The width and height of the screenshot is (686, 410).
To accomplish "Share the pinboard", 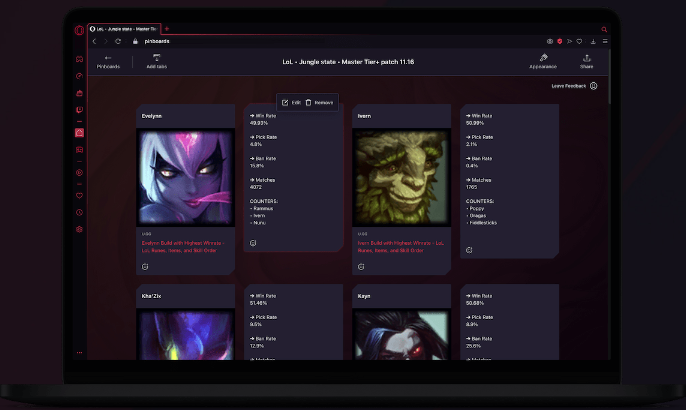I will point(586,58).
